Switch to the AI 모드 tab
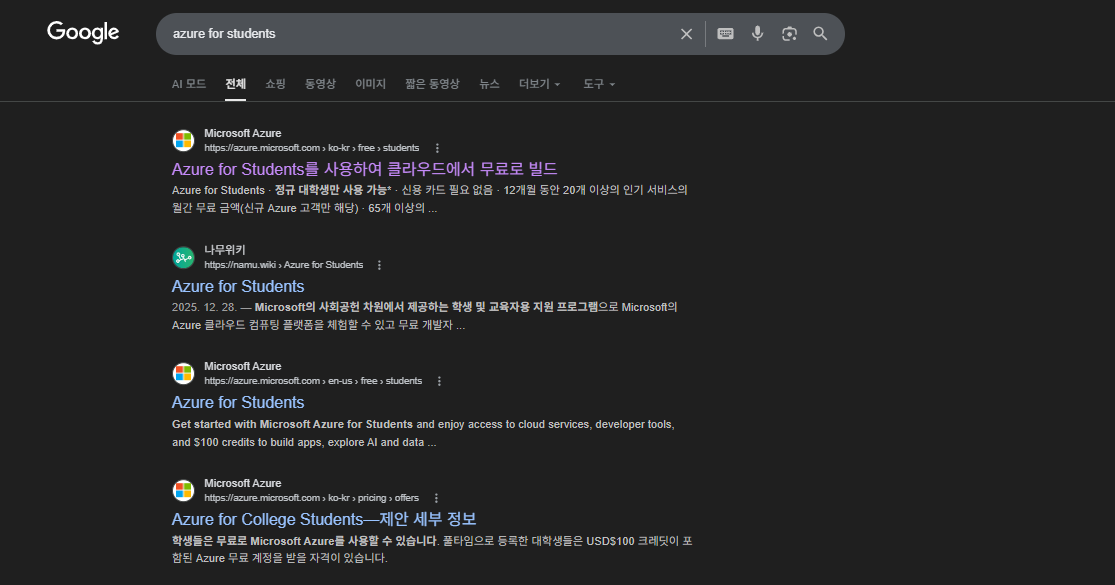1115x585 pixels. [188, 84]
